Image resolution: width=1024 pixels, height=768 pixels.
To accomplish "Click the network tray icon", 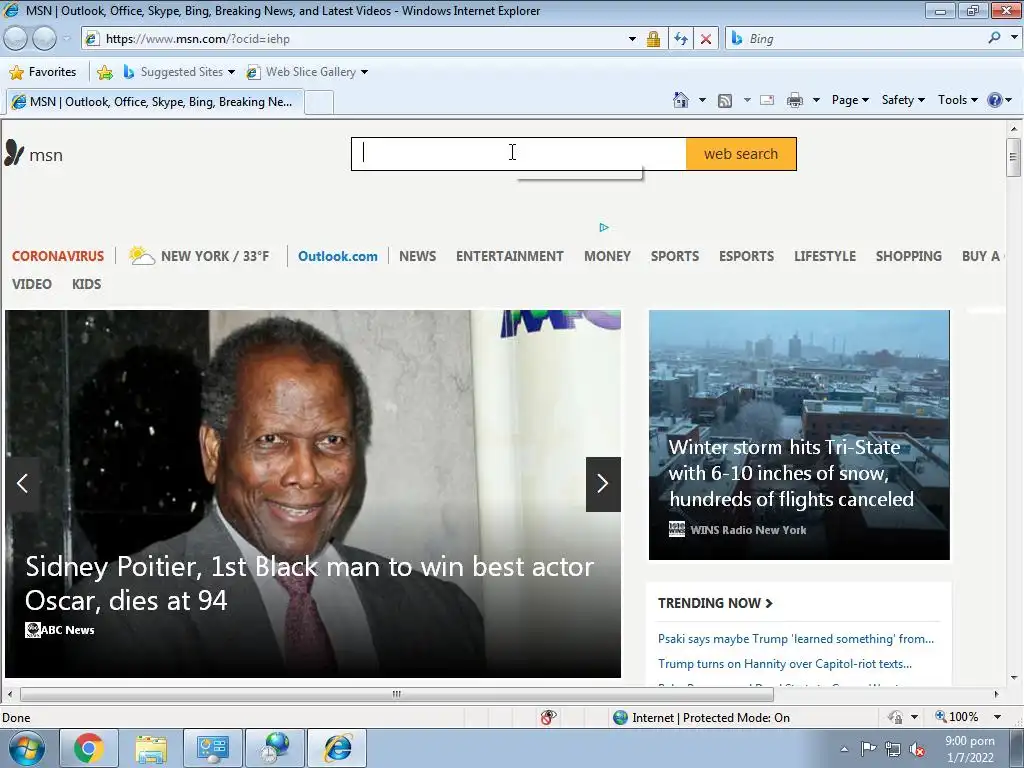I will 893,749.
